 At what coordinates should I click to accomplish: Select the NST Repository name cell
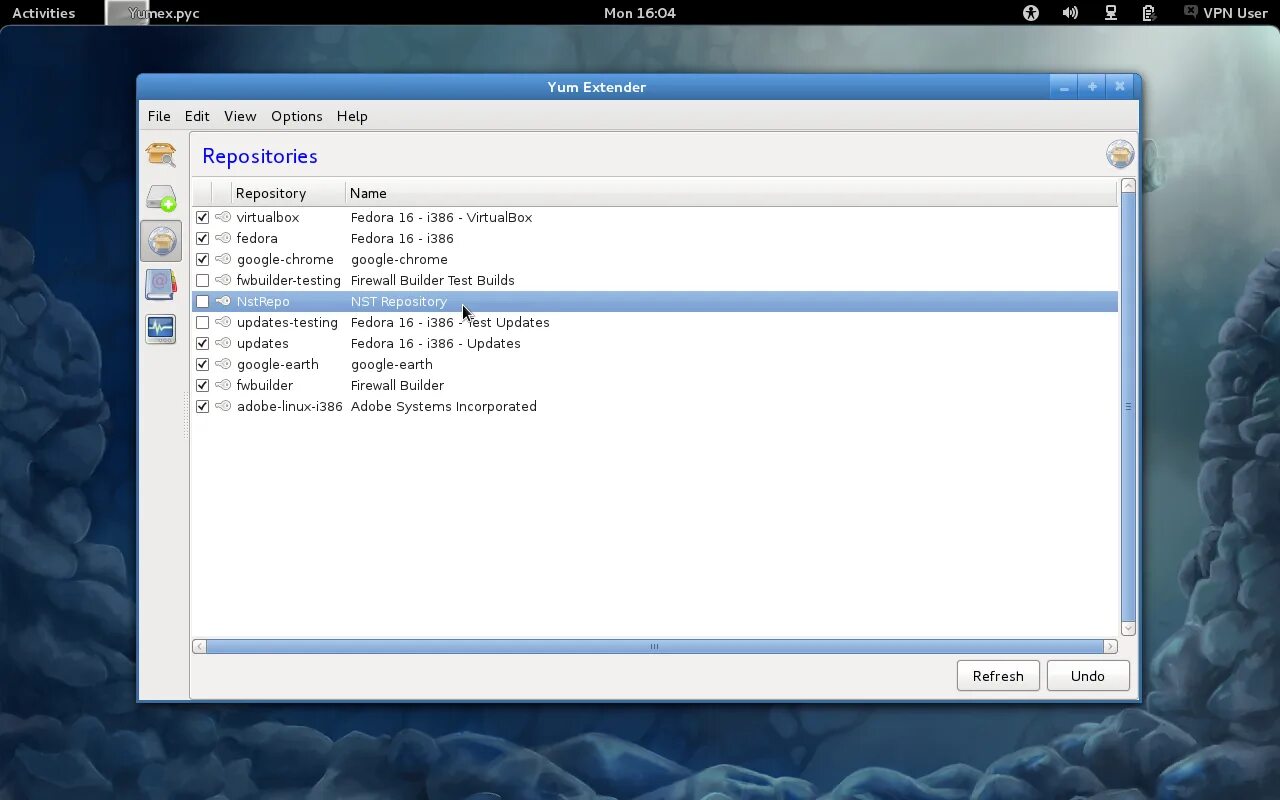[x=398, y=301]
